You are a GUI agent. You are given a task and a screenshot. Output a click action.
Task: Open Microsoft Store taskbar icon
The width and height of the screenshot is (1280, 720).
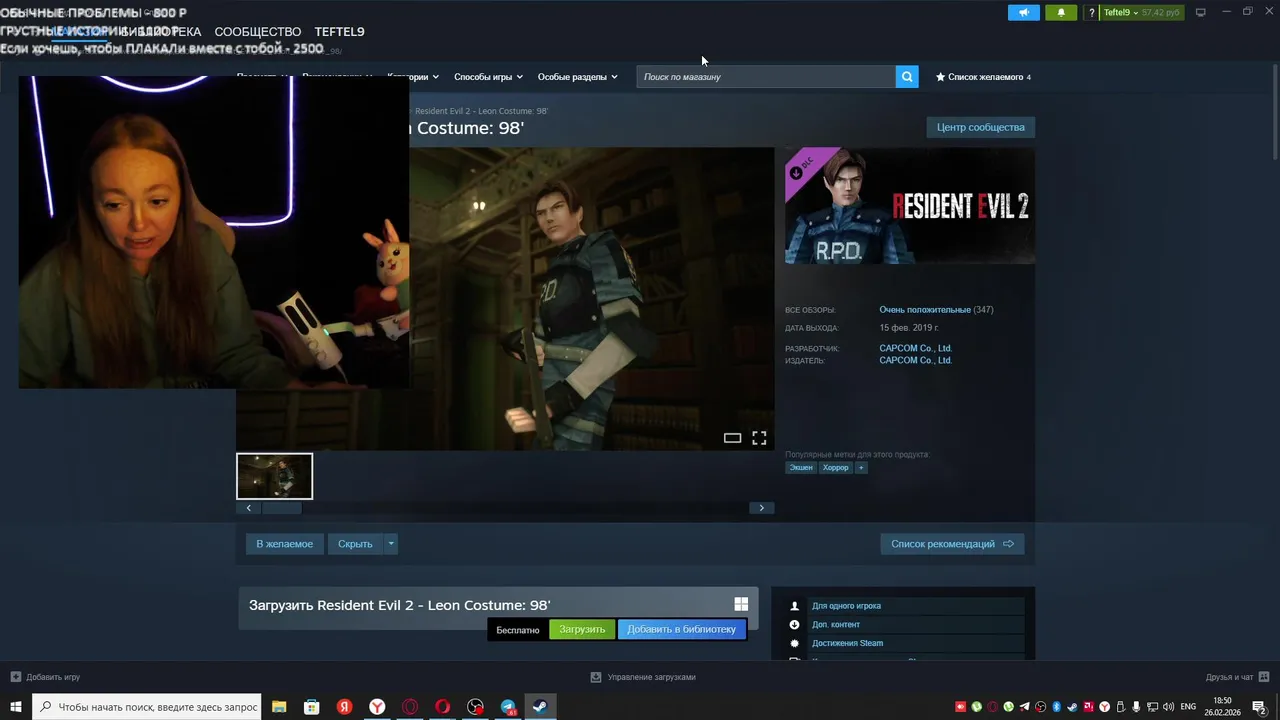point(312,707)
